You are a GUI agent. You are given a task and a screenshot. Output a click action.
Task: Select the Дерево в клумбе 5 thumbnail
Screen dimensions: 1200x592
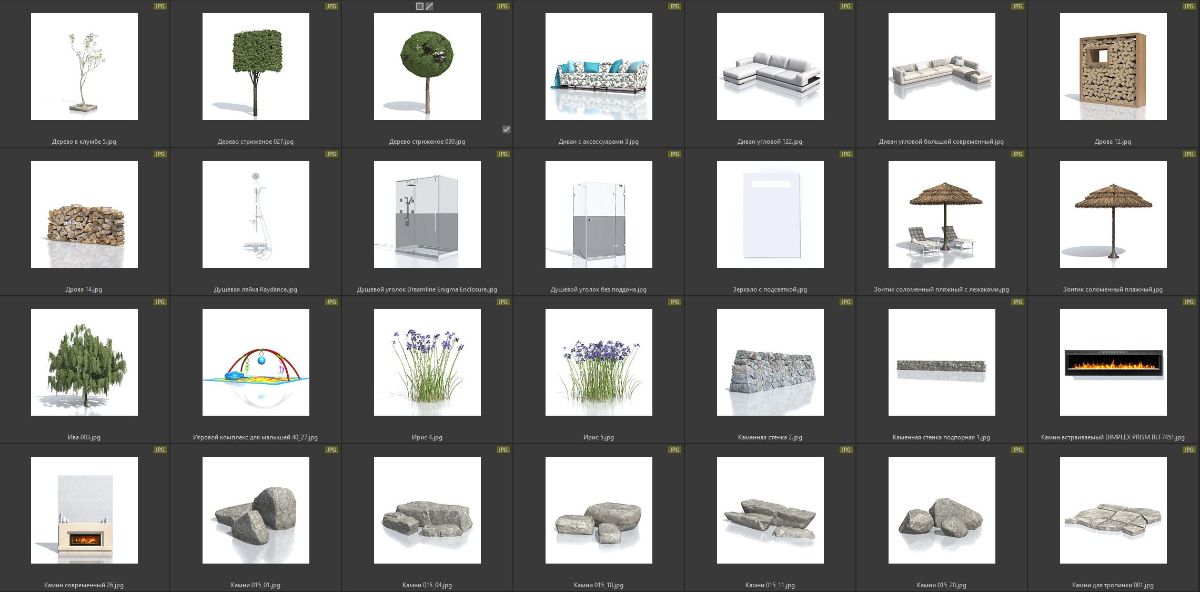tap(85, 66)
